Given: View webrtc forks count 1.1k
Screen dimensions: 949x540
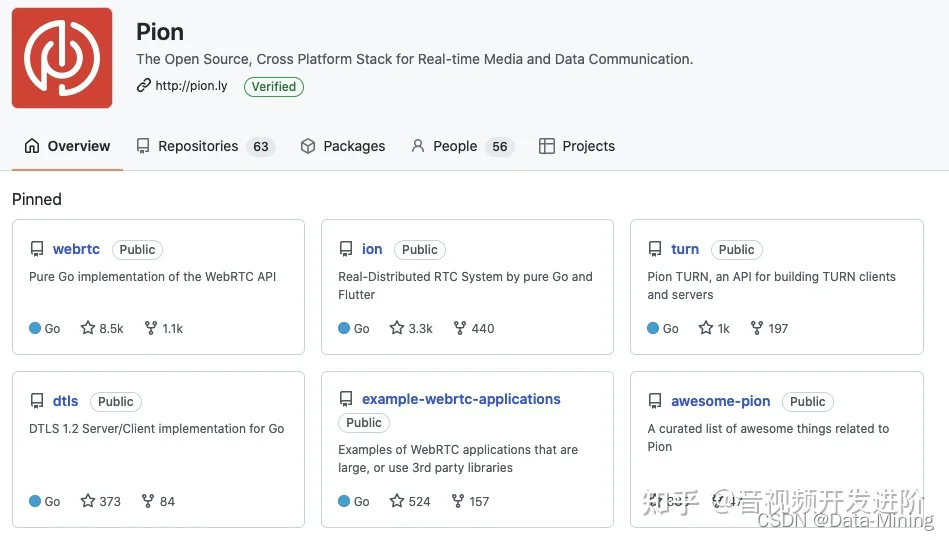Looking at the screenshot, I should (x=163, y=328).
